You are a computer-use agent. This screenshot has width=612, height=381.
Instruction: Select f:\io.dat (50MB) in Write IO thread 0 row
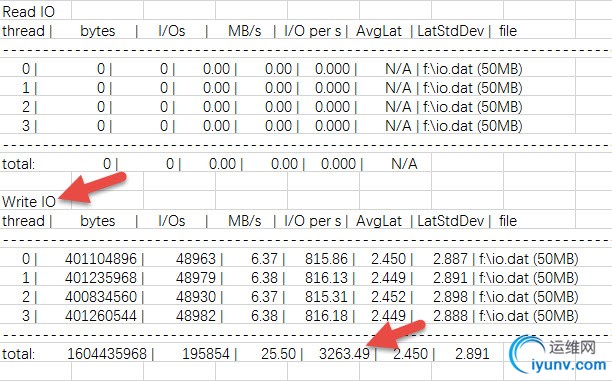529,258
